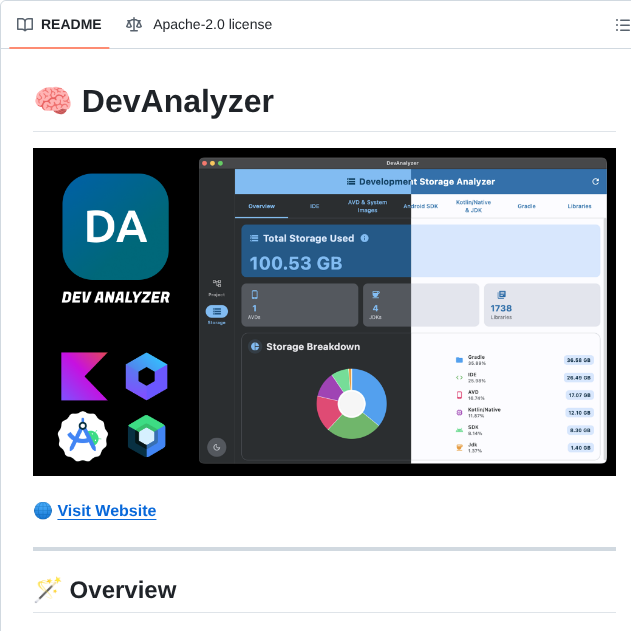
Task: Click the Kotlin/Native chip icon in the legend
Action: pyautogui.click(x=459, y=412)
